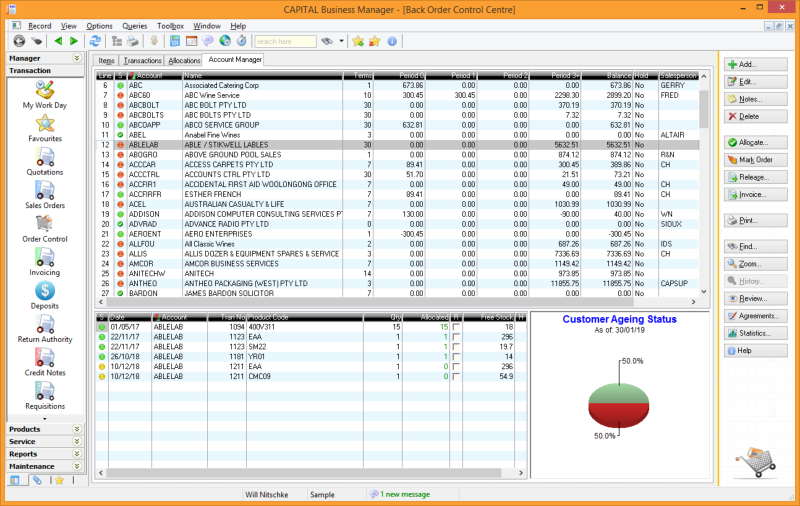Open the Toolbox menu
800x506 pixels.
click(x=170, y=26)
